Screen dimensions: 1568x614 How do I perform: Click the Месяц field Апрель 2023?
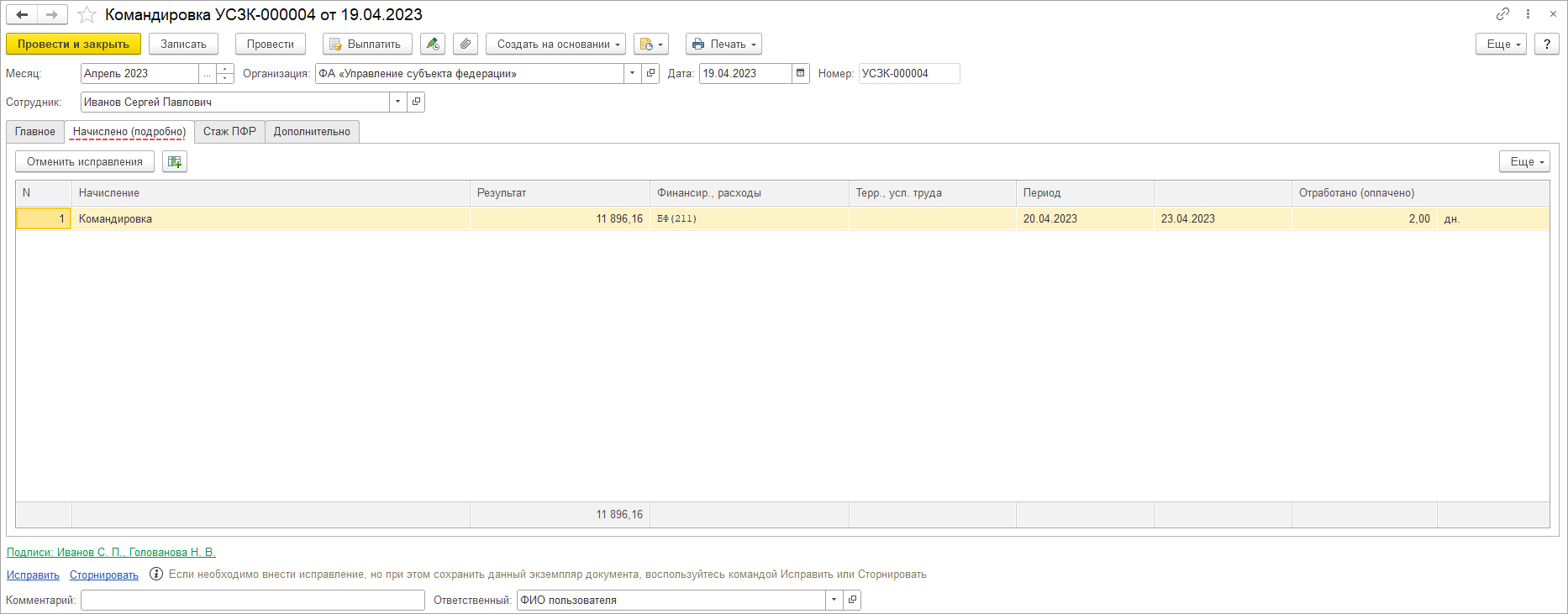[x=139, y=73]
